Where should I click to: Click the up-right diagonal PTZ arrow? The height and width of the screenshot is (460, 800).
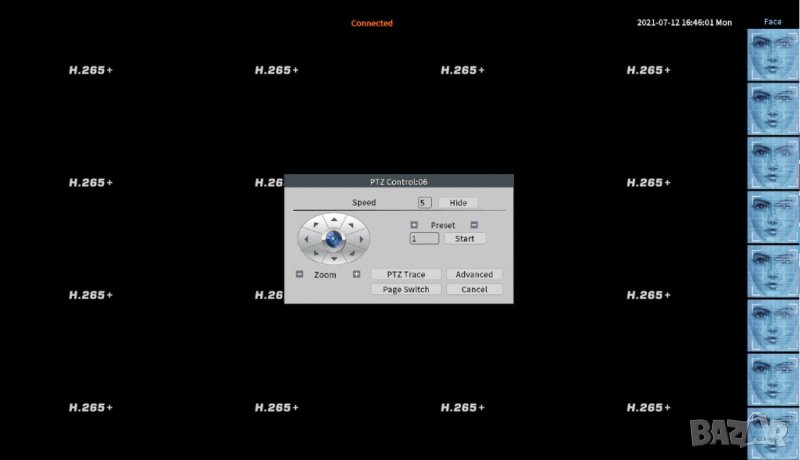(x=353, y=225)
